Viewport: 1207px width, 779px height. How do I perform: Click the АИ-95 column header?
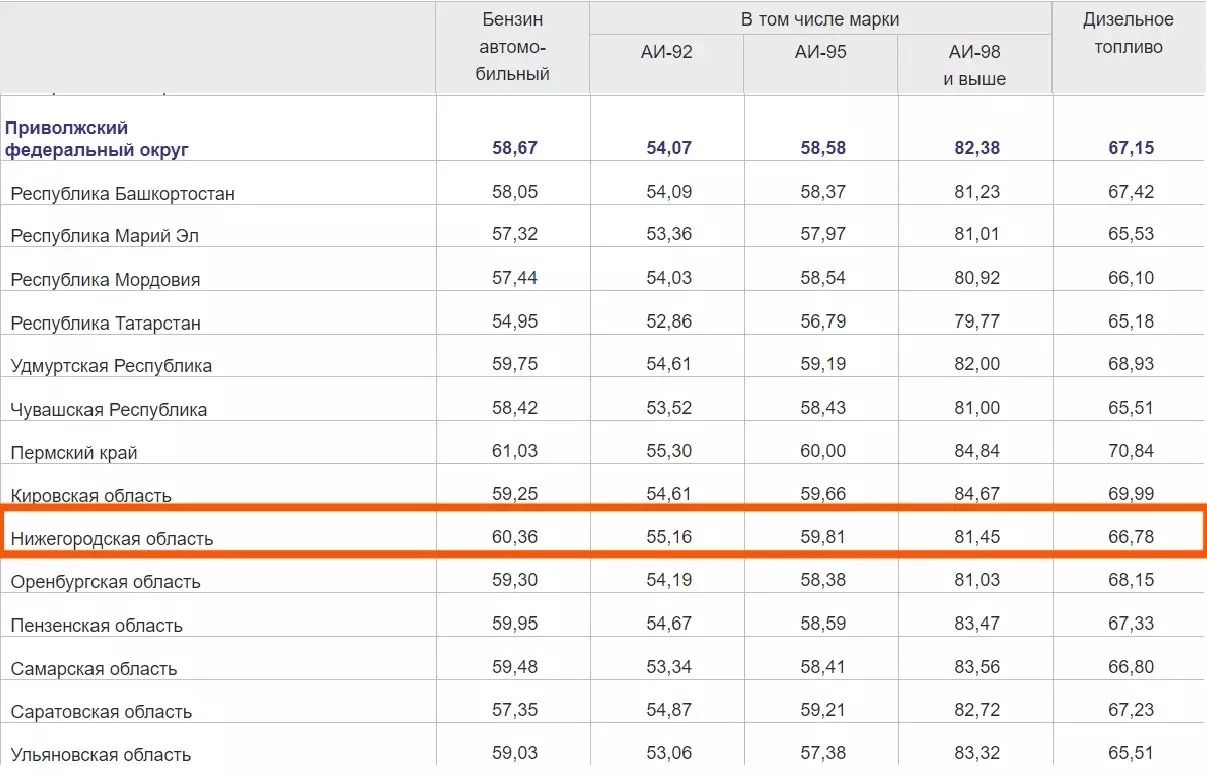pyautogui.click(x=820, y=52)
